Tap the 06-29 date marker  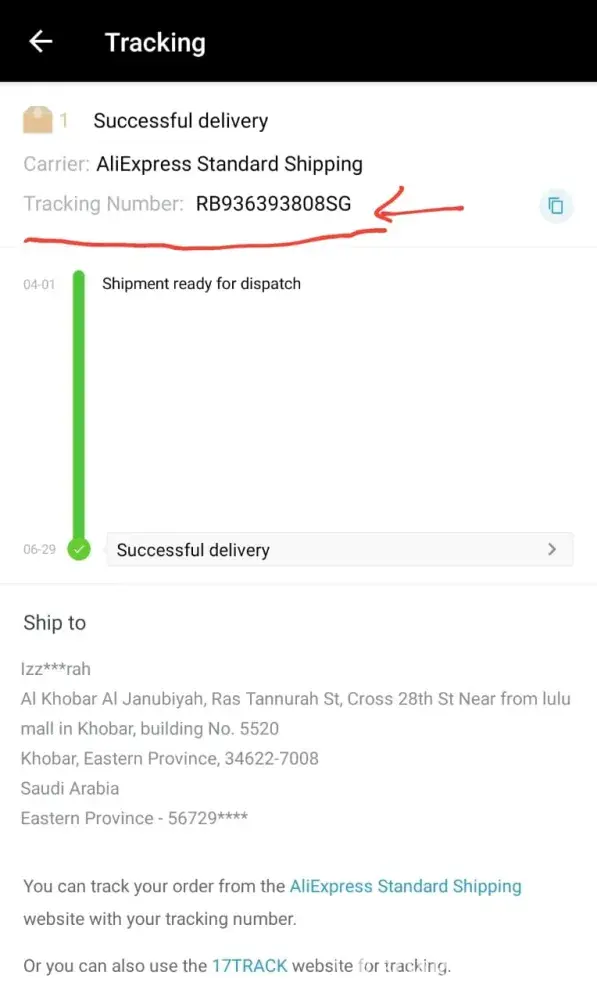pos(40,549)
